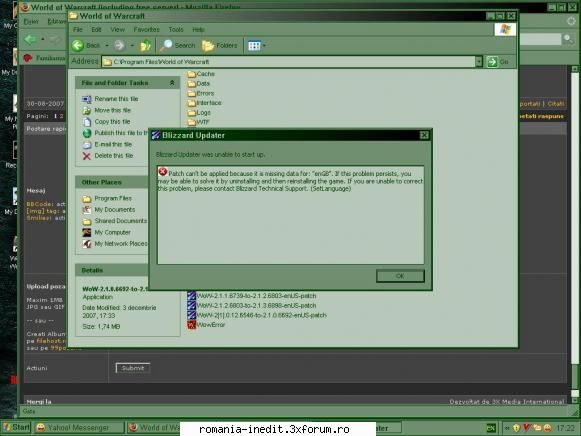
Task: Open the Favorites menu
Action: coord(146,30)
